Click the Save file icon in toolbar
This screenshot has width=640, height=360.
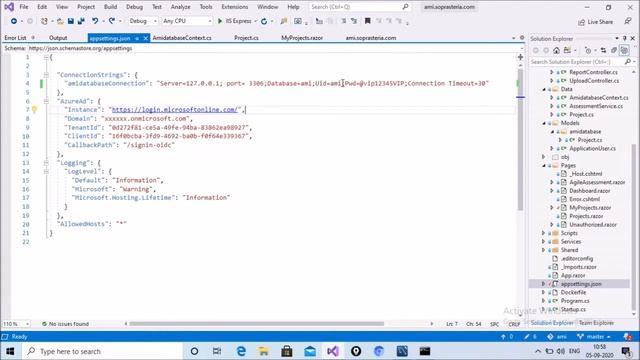[71, 21]
